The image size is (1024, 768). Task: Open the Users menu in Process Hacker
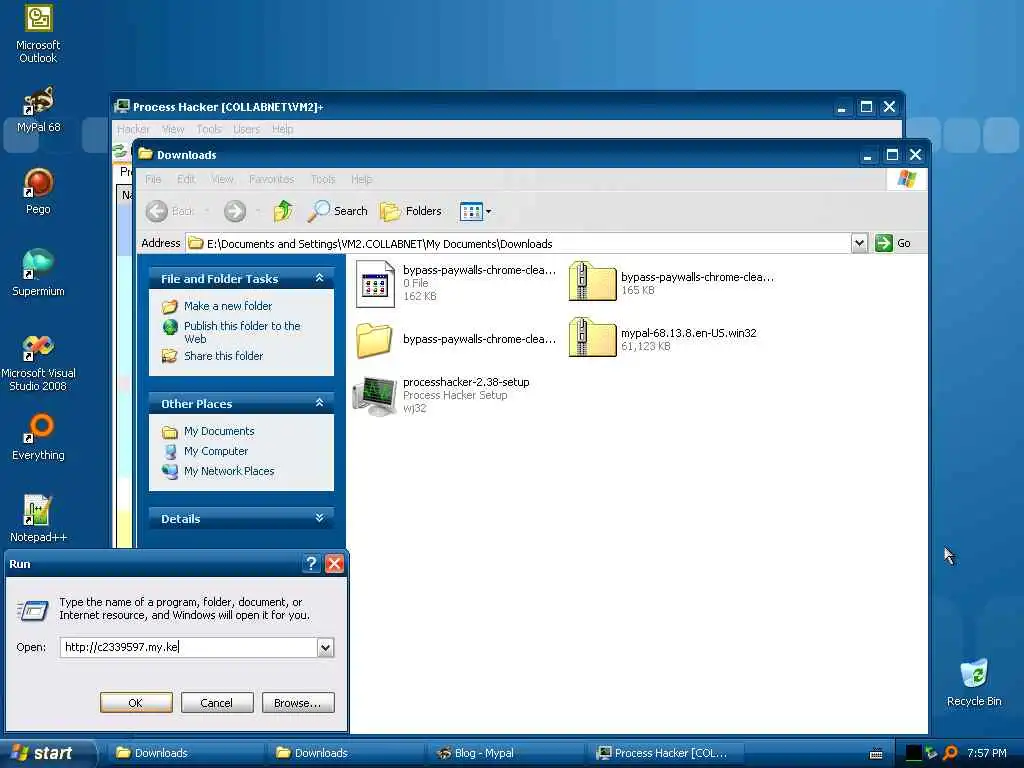(x=246, y=129)
